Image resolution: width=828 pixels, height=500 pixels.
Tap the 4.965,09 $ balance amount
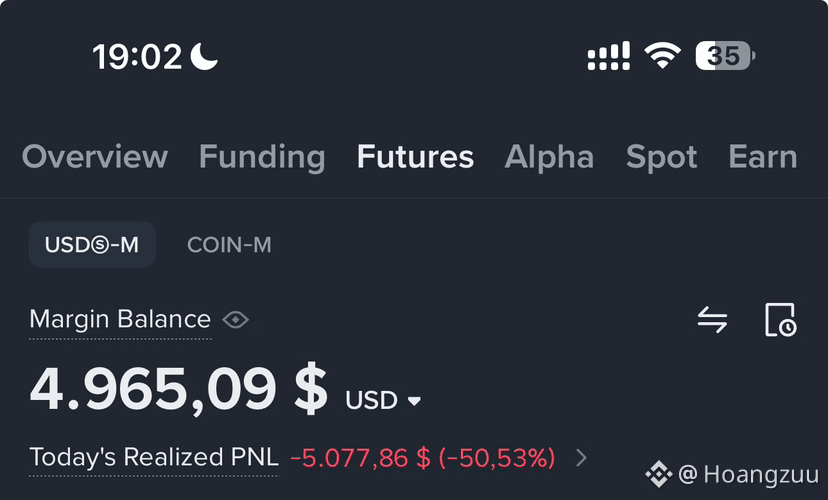click(179, 390)
